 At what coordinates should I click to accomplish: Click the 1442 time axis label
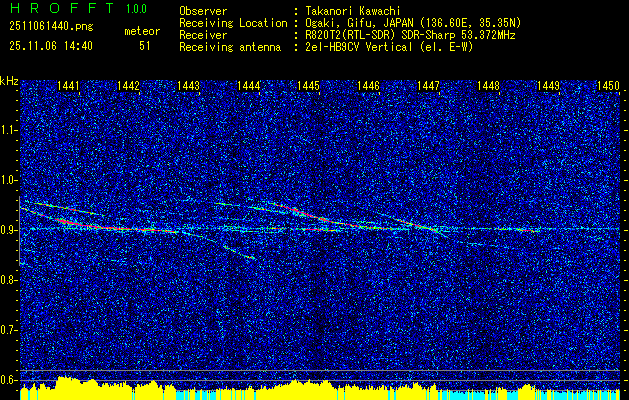click(x=128, y=85)
